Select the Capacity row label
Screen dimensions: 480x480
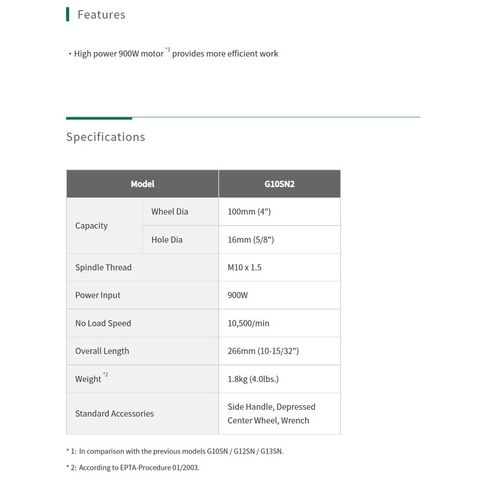[91, 226]
